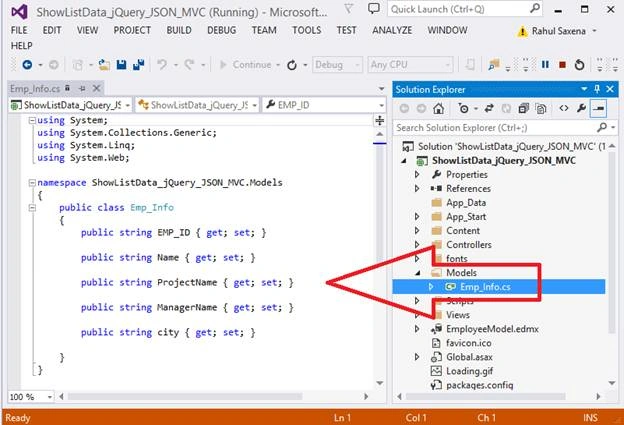Click the editor split window handle

click(x=380, y=120)
